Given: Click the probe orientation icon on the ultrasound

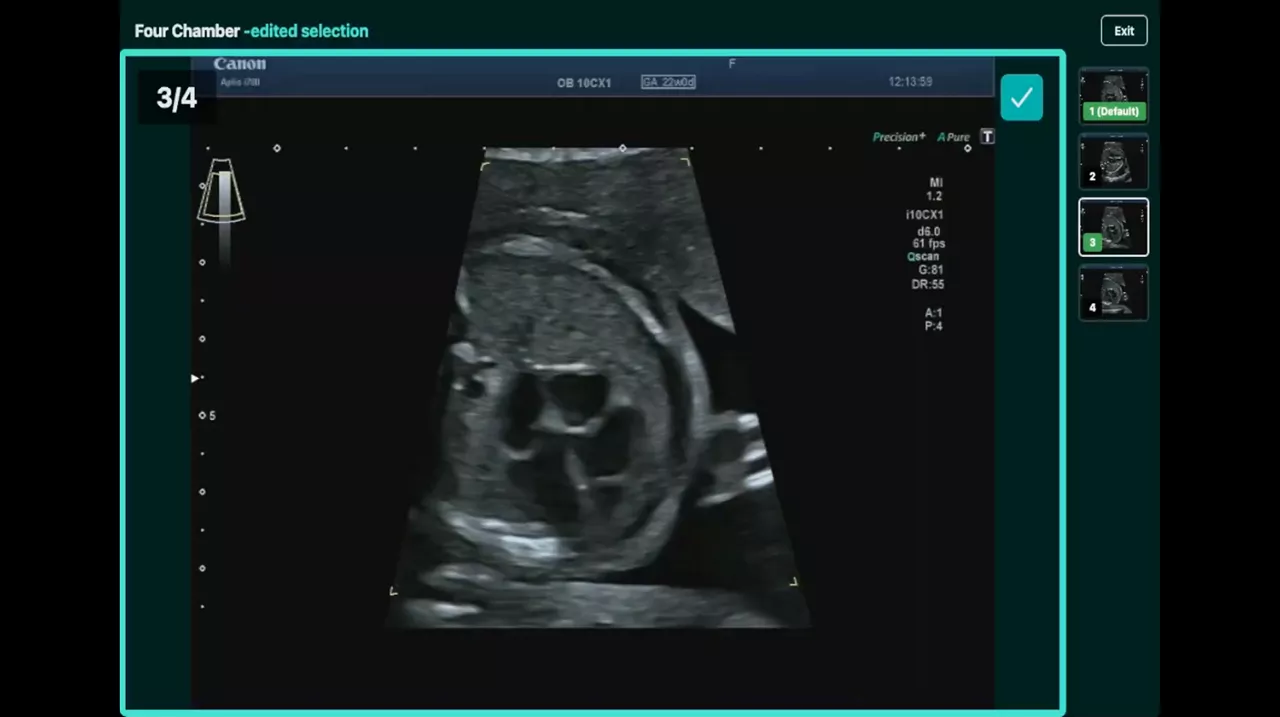Looking at the screenshot, I should point(220,190).
